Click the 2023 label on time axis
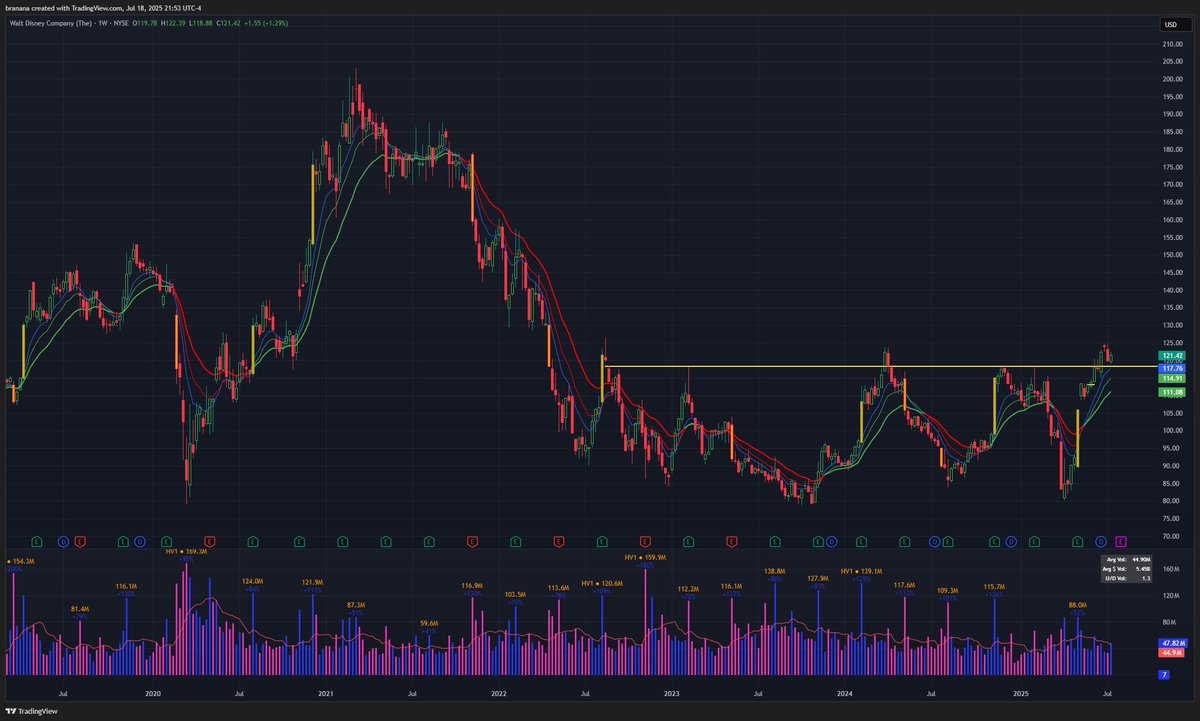This screenshot has height=721, width=1200. coord(672,692)
